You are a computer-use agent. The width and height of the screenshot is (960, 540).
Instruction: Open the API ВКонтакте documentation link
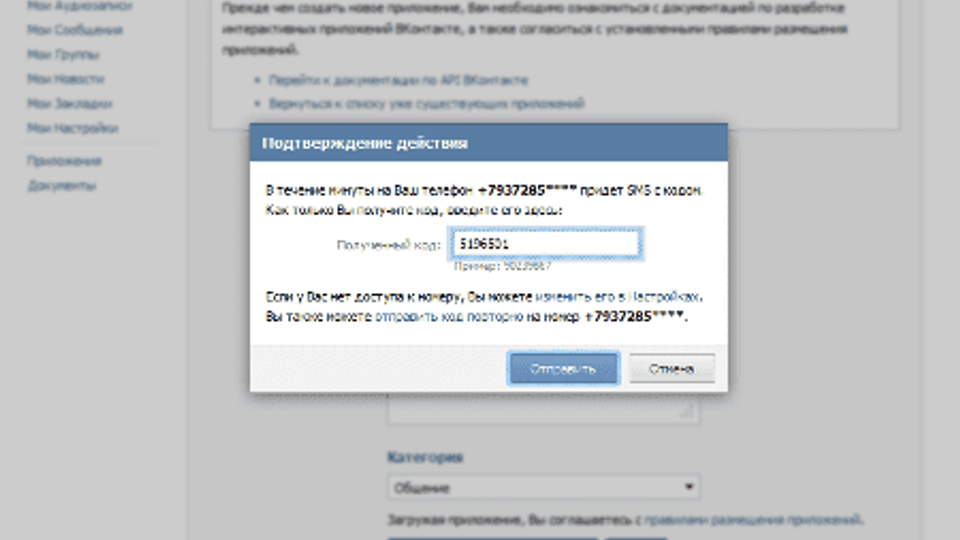[x=398, y=80]
